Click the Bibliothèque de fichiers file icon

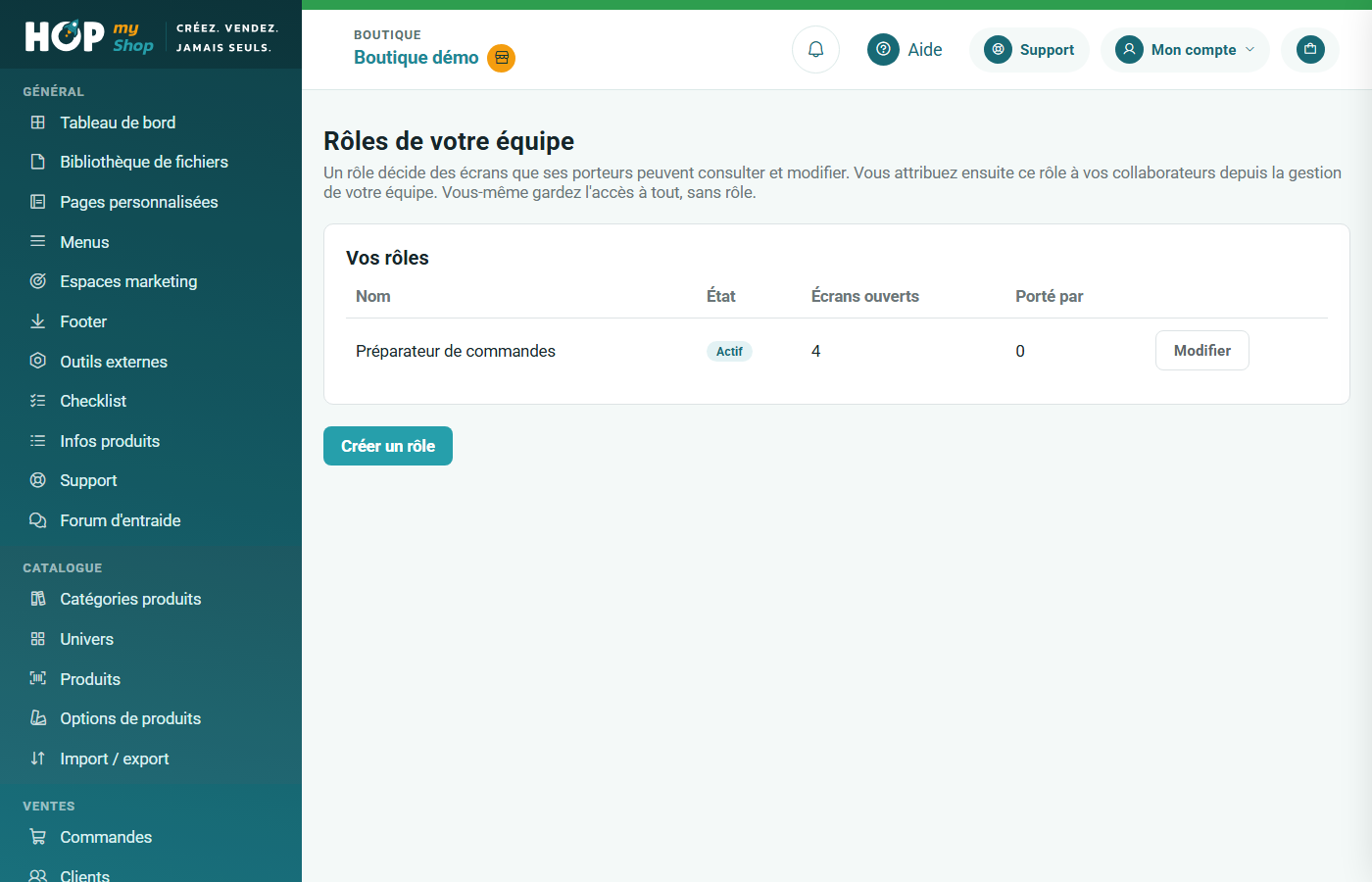point(38,162)
